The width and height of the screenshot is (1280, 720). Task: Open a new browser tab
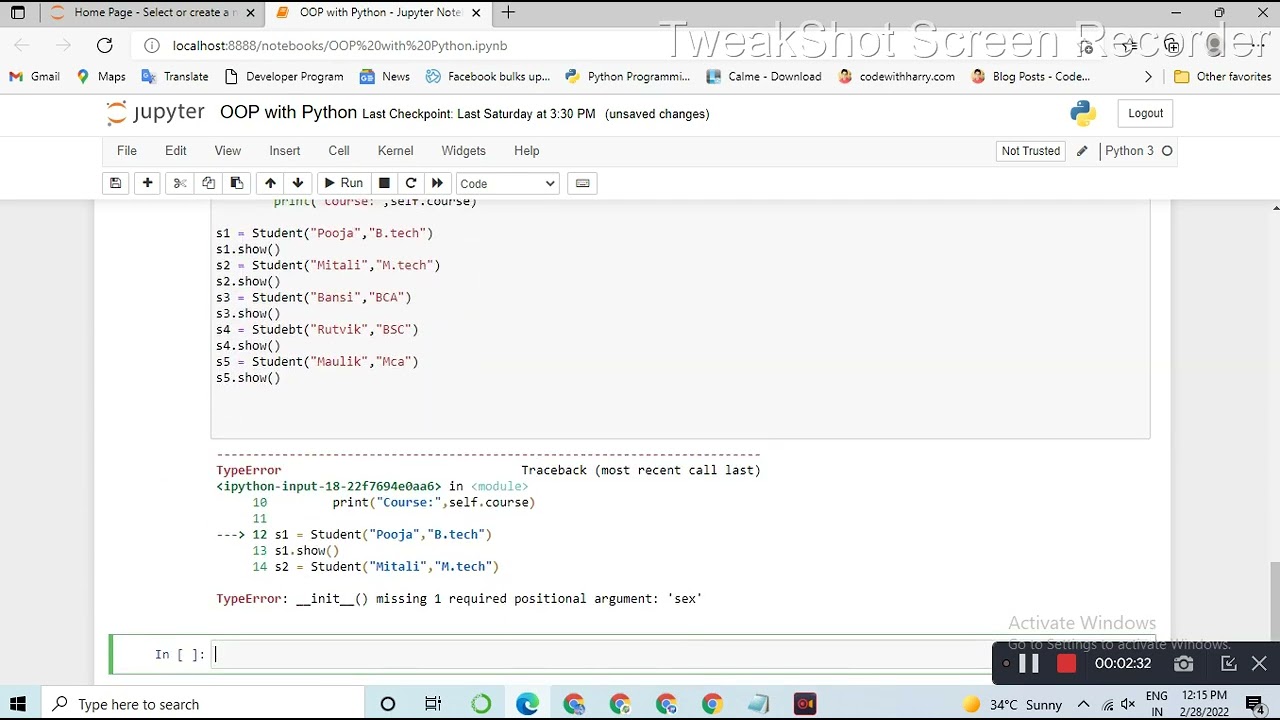point(509,13)
